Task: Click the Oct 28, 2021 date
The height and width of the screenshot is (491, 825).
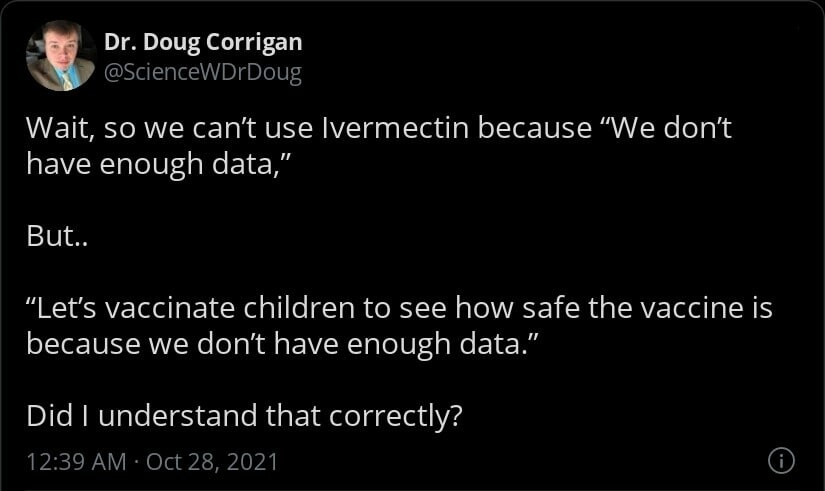Action: click(x=212, y=462)
